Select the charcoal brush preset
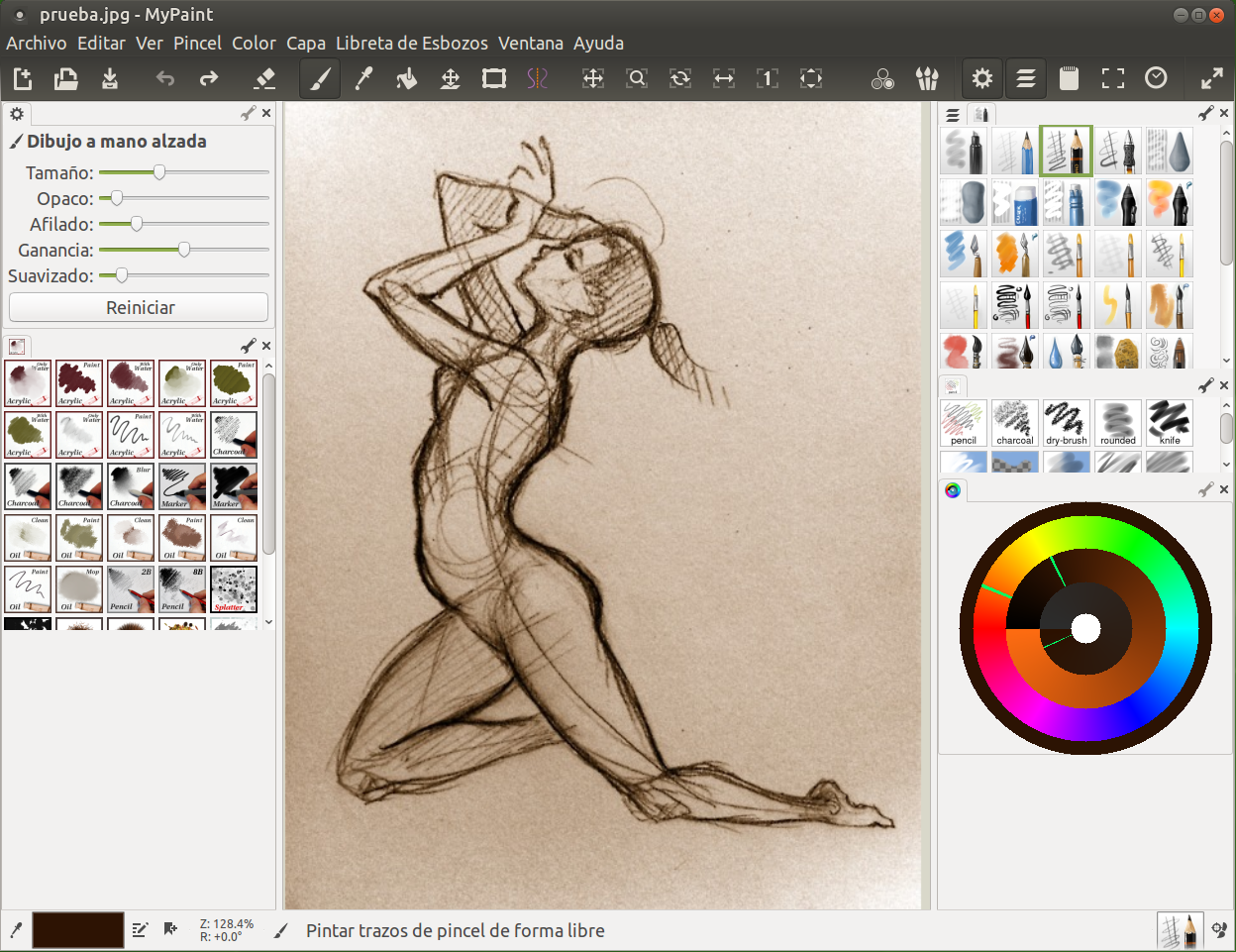 coord(1014,423)
